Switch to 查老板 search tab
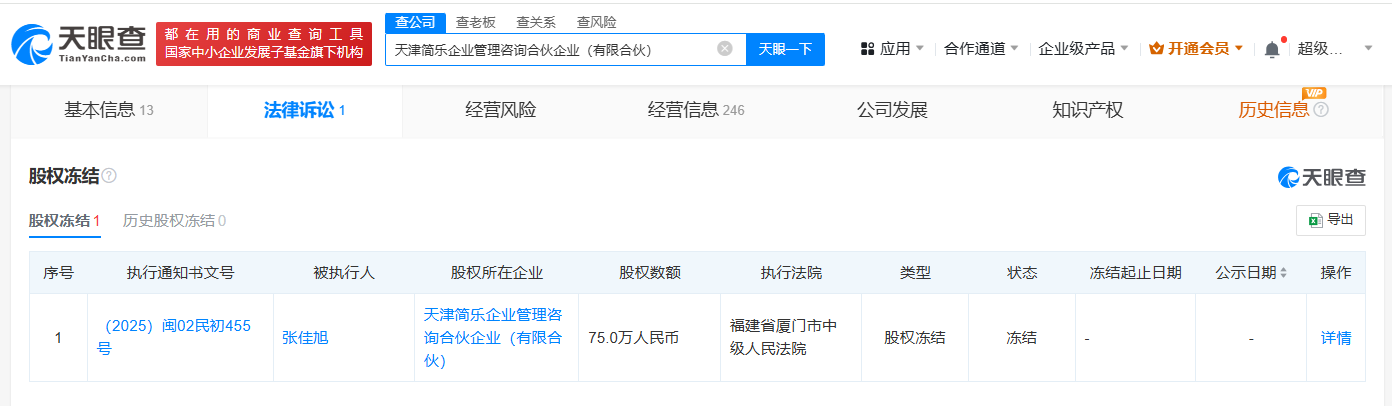Screen dimensions: 1392x406 [x=475, y=22]
